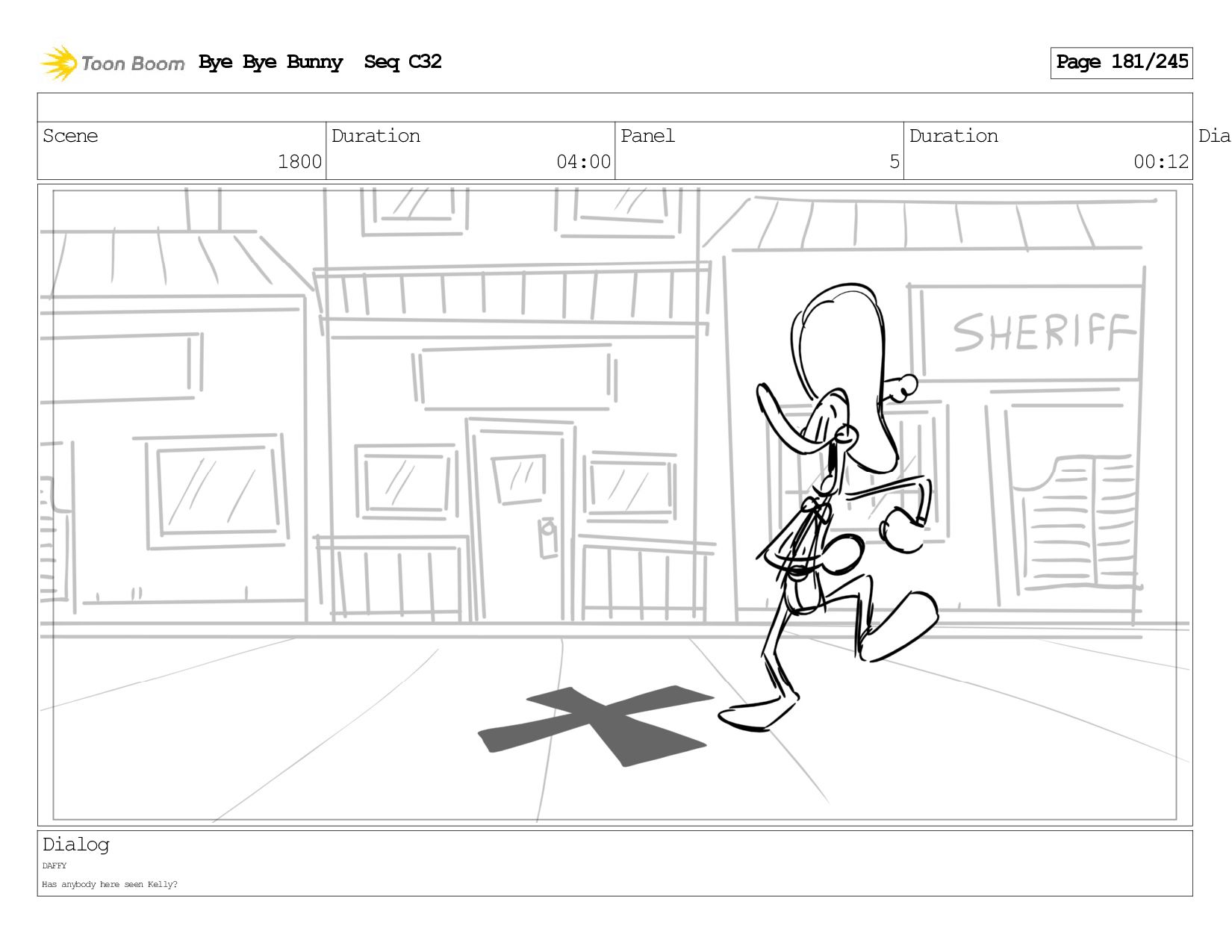This screenshot has width=1232, height=952.
Task: Click the Toon Boom logo
Action: coord(112,63)
